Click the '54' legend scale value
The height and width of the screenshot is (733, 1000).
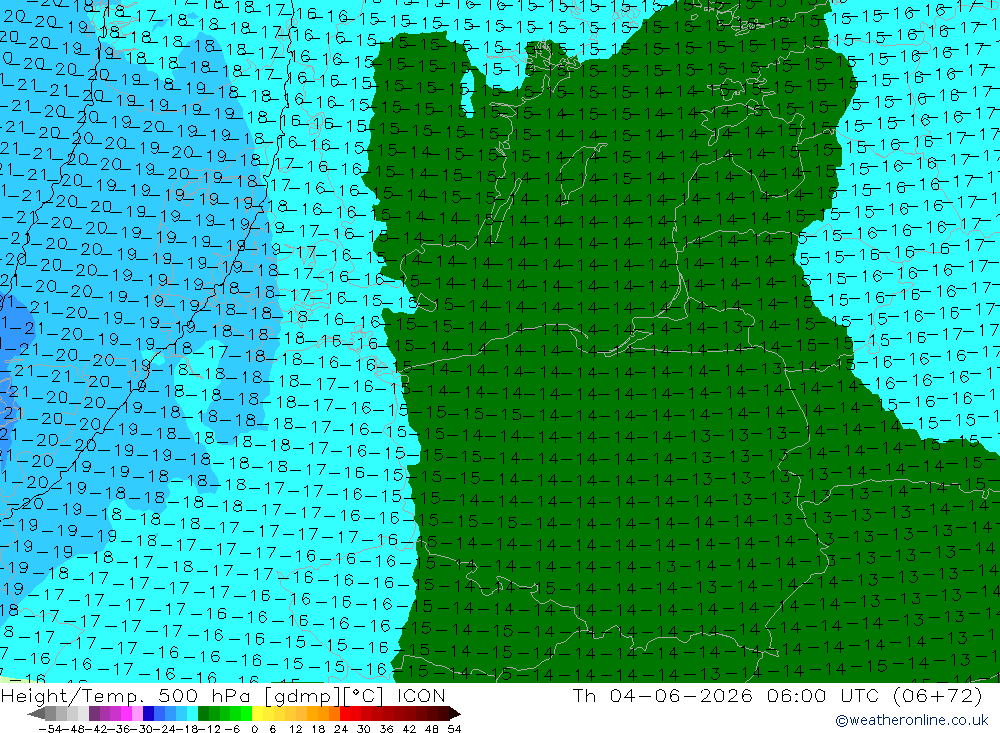(454, 729)
